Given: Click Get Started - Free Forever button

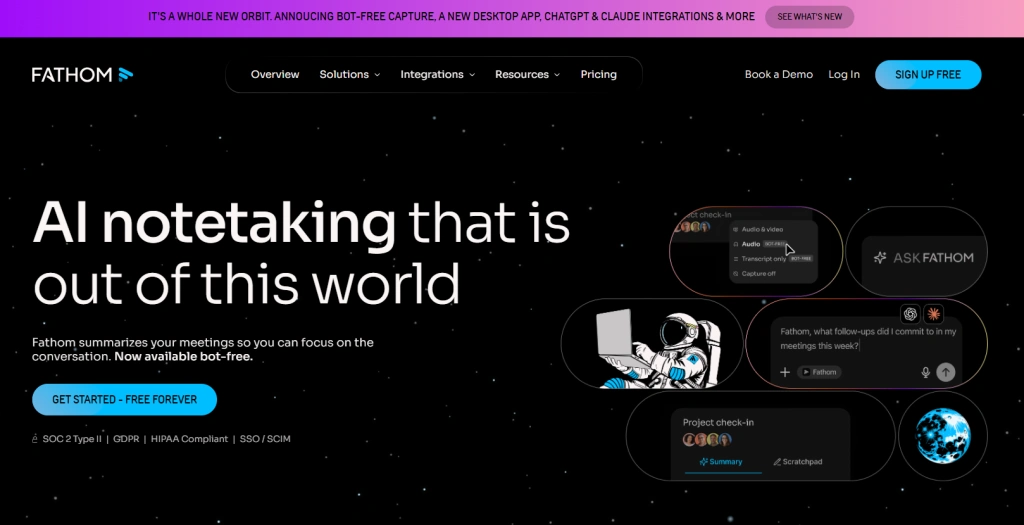Looking at the screenshot, I should coord(124,399).
